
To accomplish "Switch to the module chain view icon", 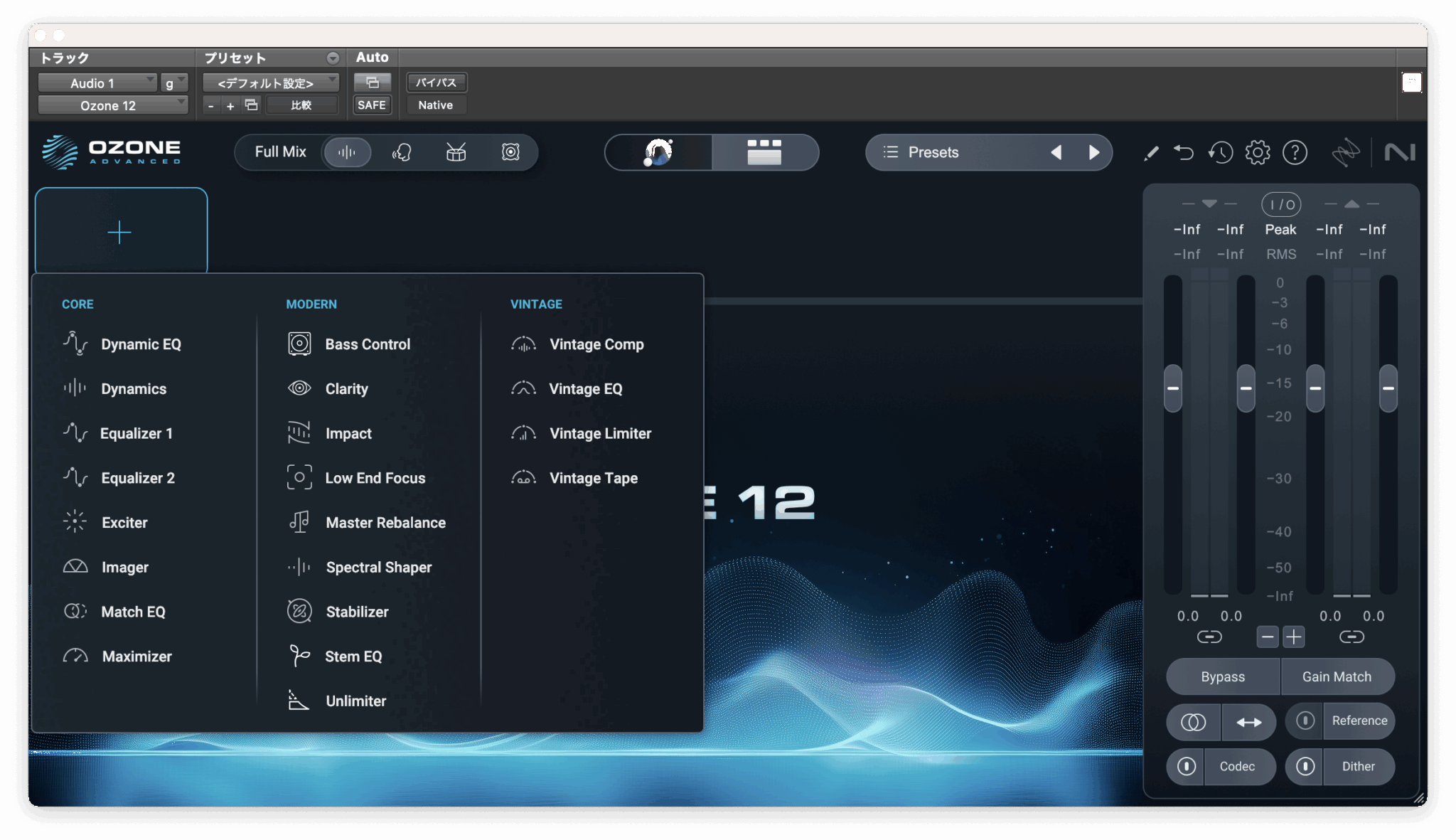I will [764, 152].
